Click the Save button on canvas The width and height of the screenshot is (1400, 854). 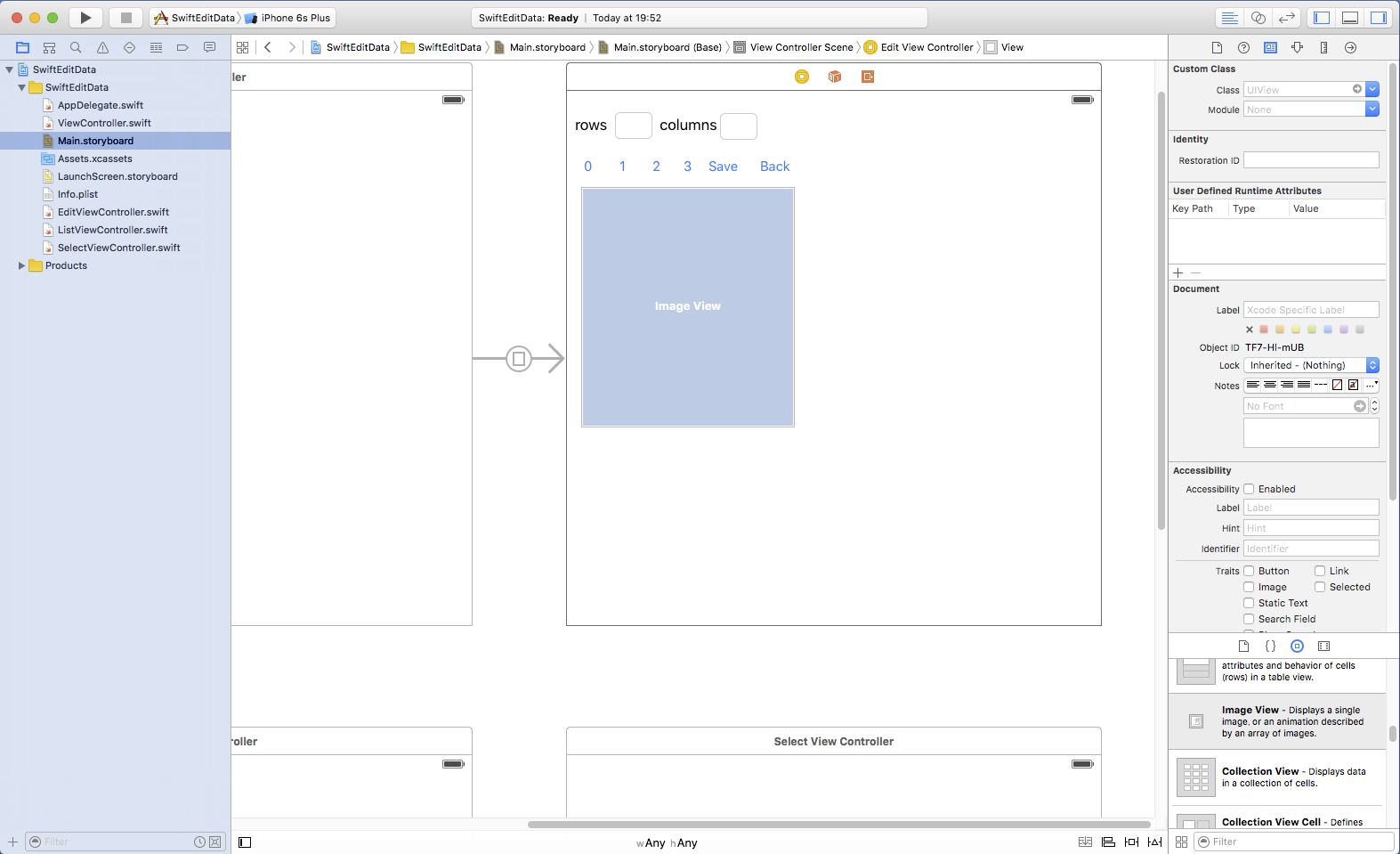pos(723,167)
